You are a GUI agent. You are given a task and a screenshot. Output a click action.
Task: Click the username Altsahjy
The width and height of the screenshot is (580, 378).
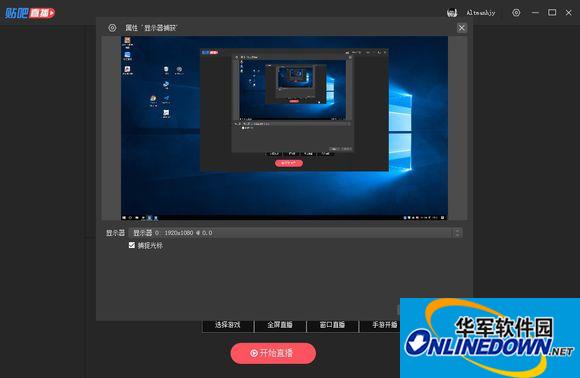(x=480, y=13)
